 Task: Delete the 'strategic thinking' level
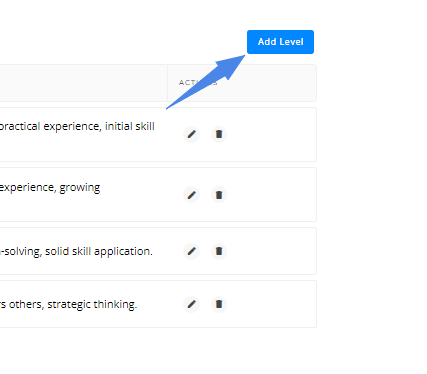(219, 304)
